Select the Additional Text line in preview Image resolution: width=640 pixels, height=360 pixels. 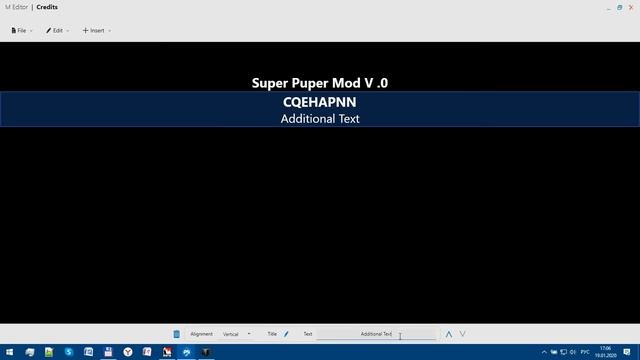320,119
